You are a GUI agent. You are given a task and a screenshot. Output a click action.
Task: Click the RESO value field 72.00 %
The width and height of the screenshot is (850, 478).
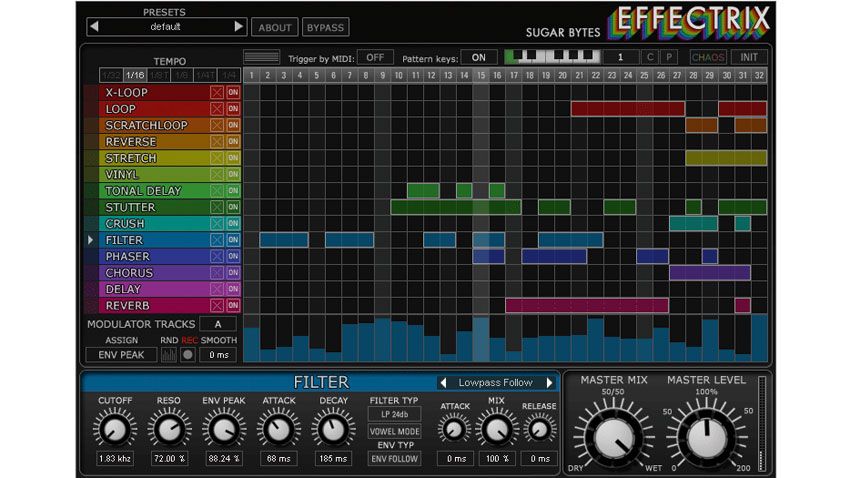[x=169, y=458]
